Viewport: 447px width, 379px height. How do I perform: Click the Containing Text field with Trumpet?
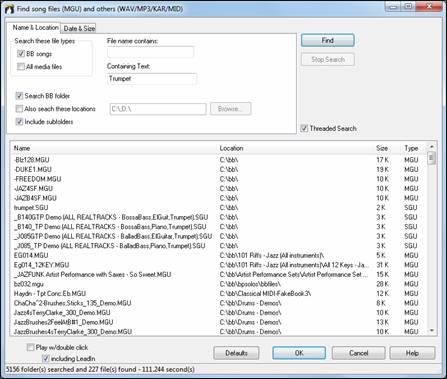tap(152, 79)
